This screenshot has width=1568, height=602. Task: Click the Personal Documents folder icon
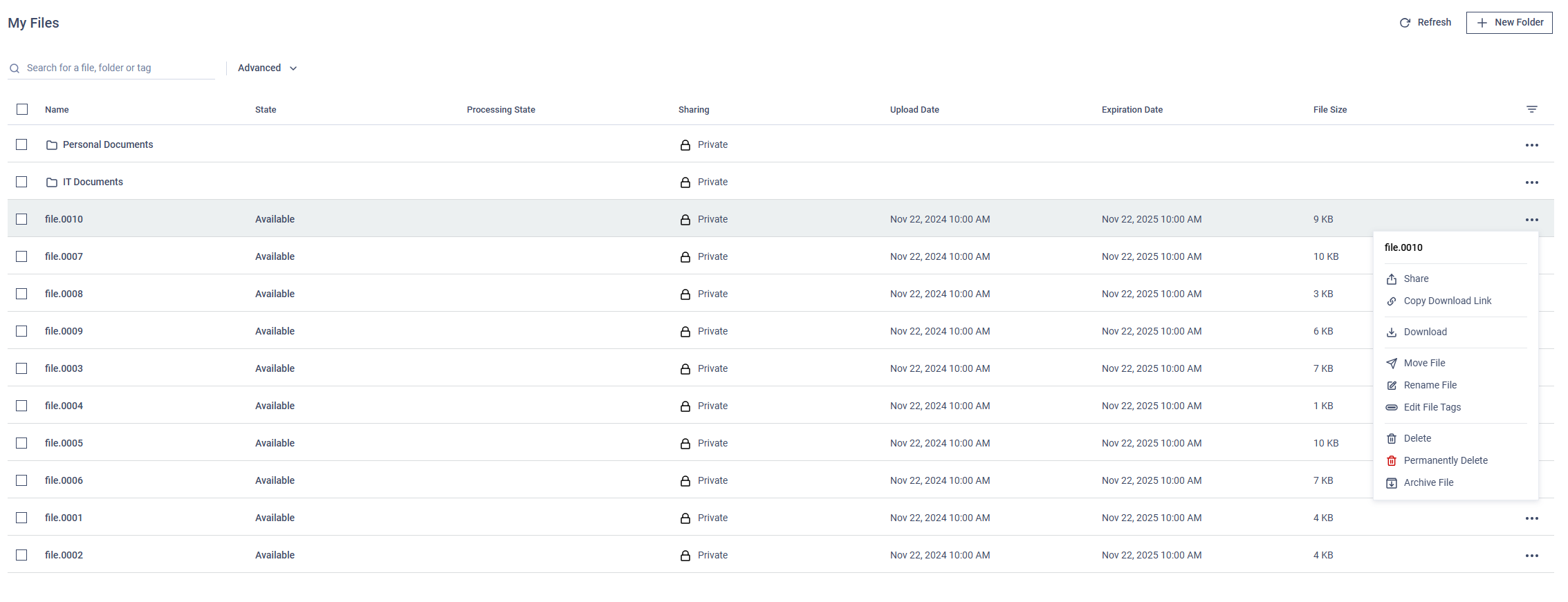(x=52, y=145)
